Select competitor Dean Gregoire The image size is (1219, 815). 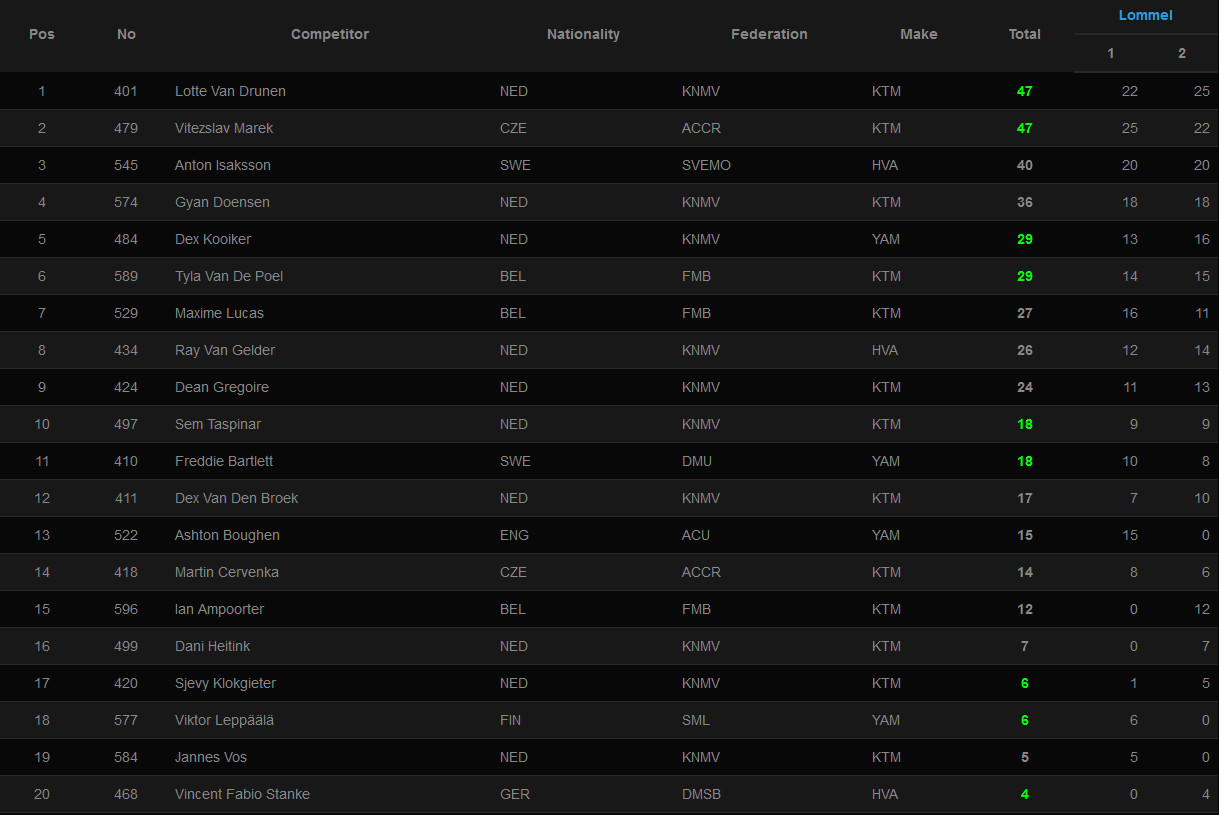point(222,387)
